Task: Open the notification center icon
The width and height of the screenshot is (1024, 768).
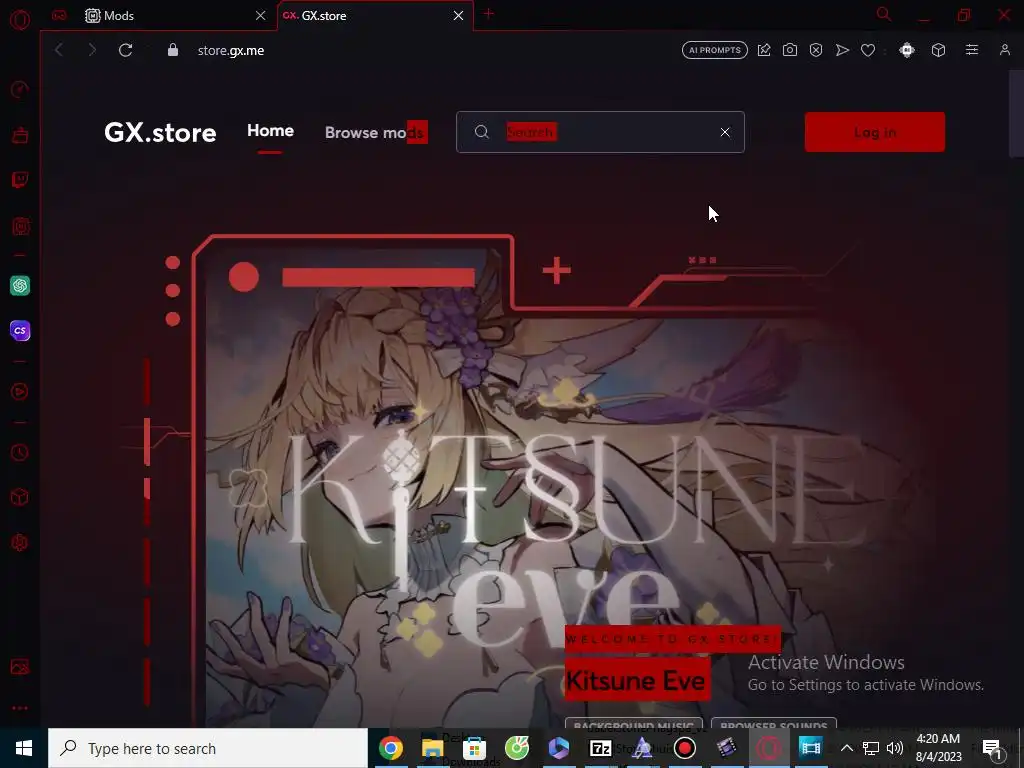Action: (992, 748)
